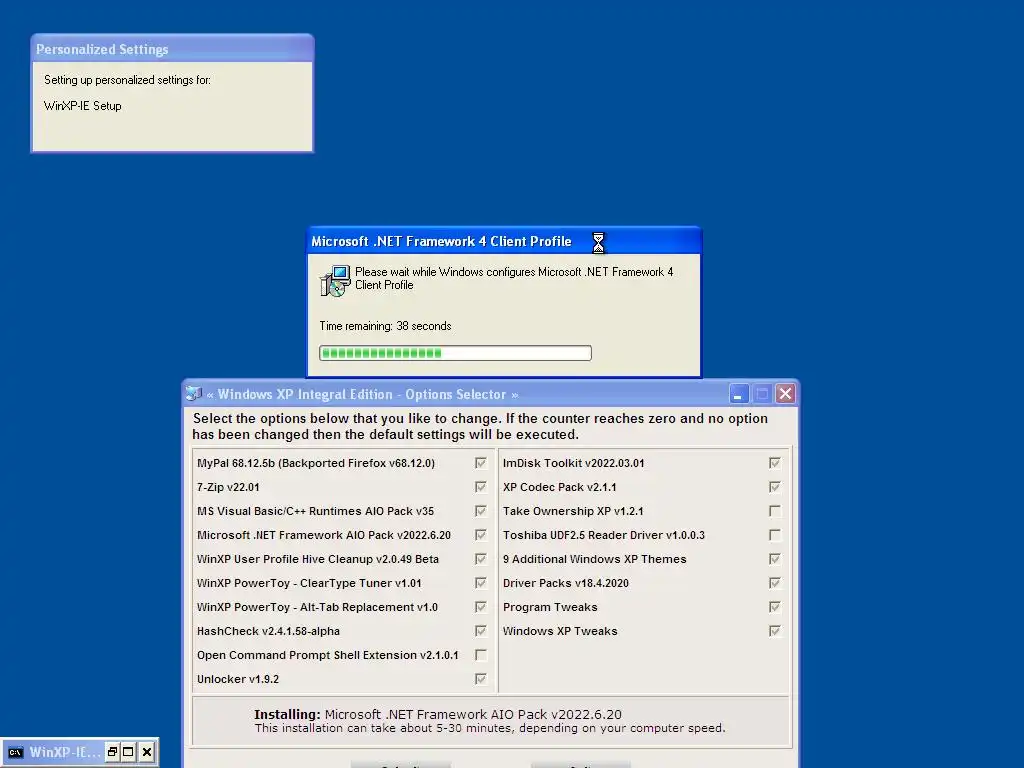Click the Microsoft .NET Framework 4 Client Profile title bar
Image resolution: width=1024 pixels, height=768 pixels.
tap(504, 241)
